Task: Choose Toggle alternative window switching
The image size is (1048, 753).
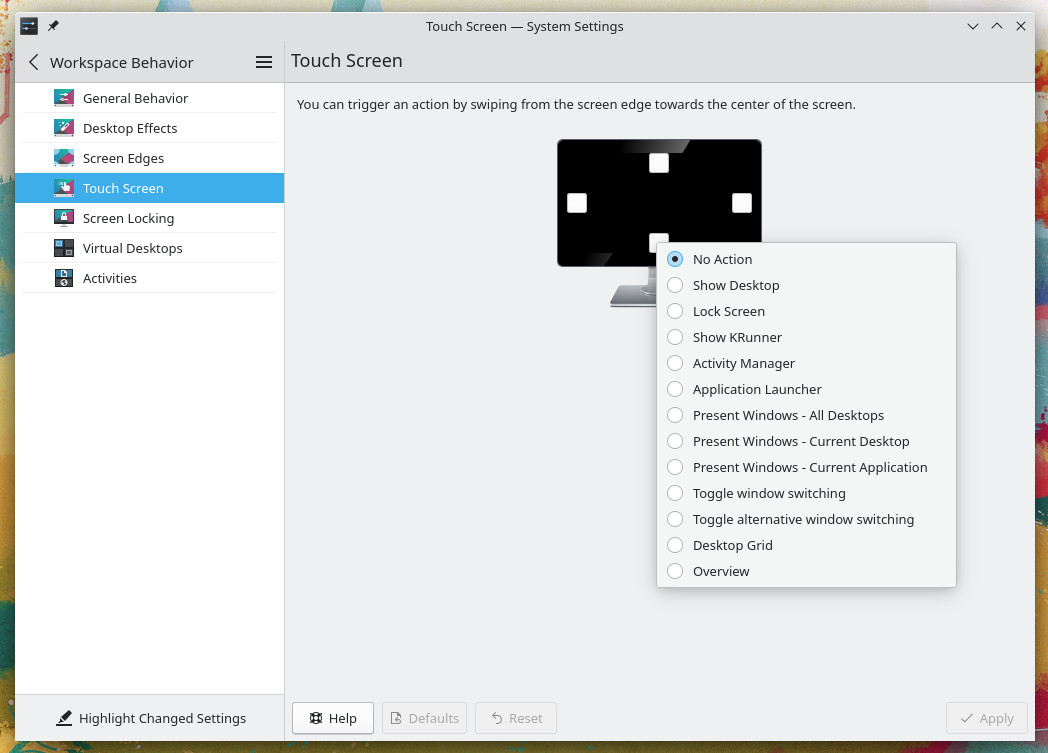Action: tap(807, 520)
